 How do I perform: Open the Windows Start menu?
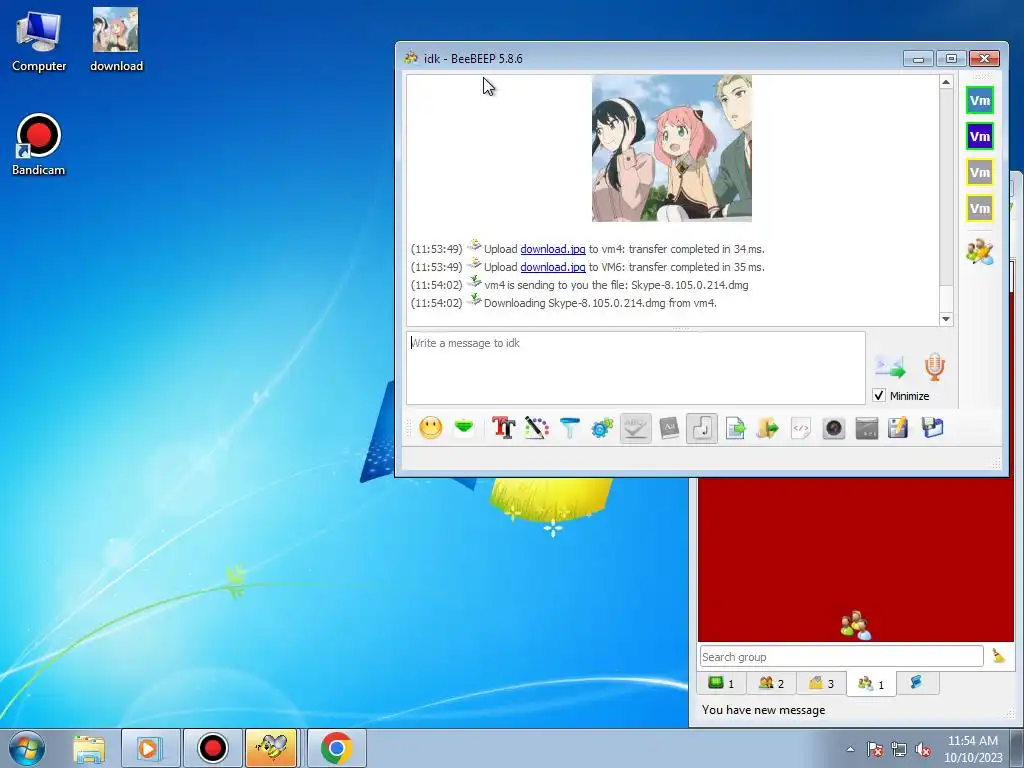click(x=27, y=748)
